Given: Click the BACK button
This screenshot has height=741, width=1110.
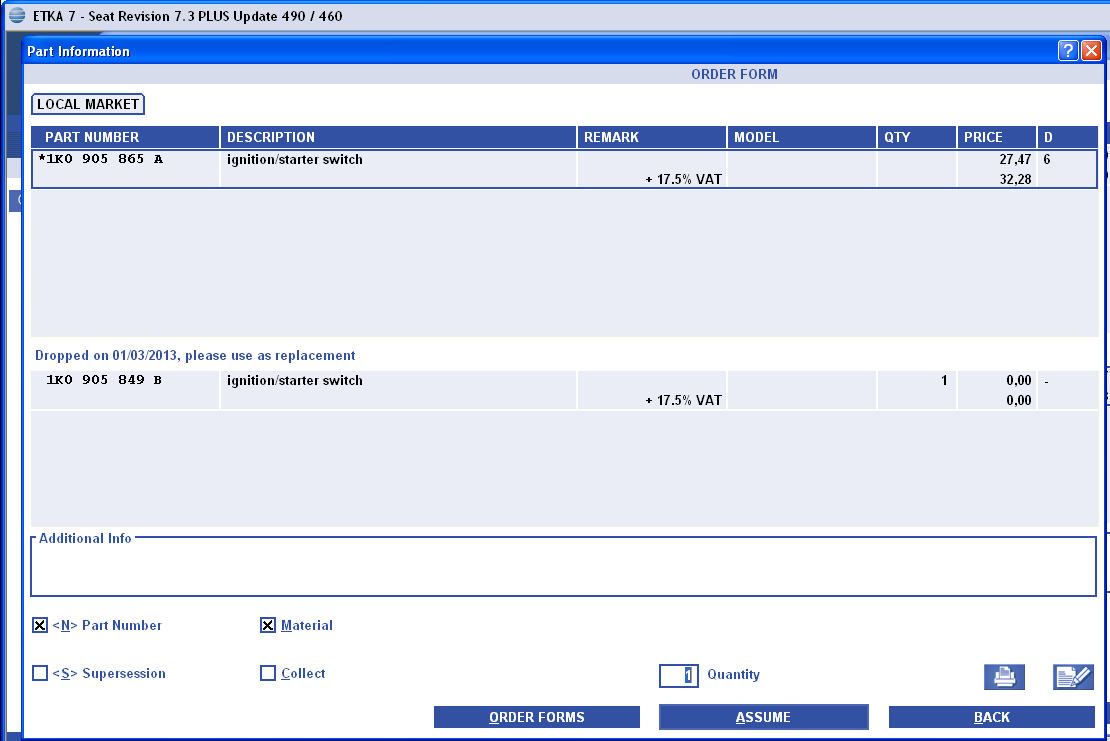Looking at the screenshot, I should (x=992, y=717).
